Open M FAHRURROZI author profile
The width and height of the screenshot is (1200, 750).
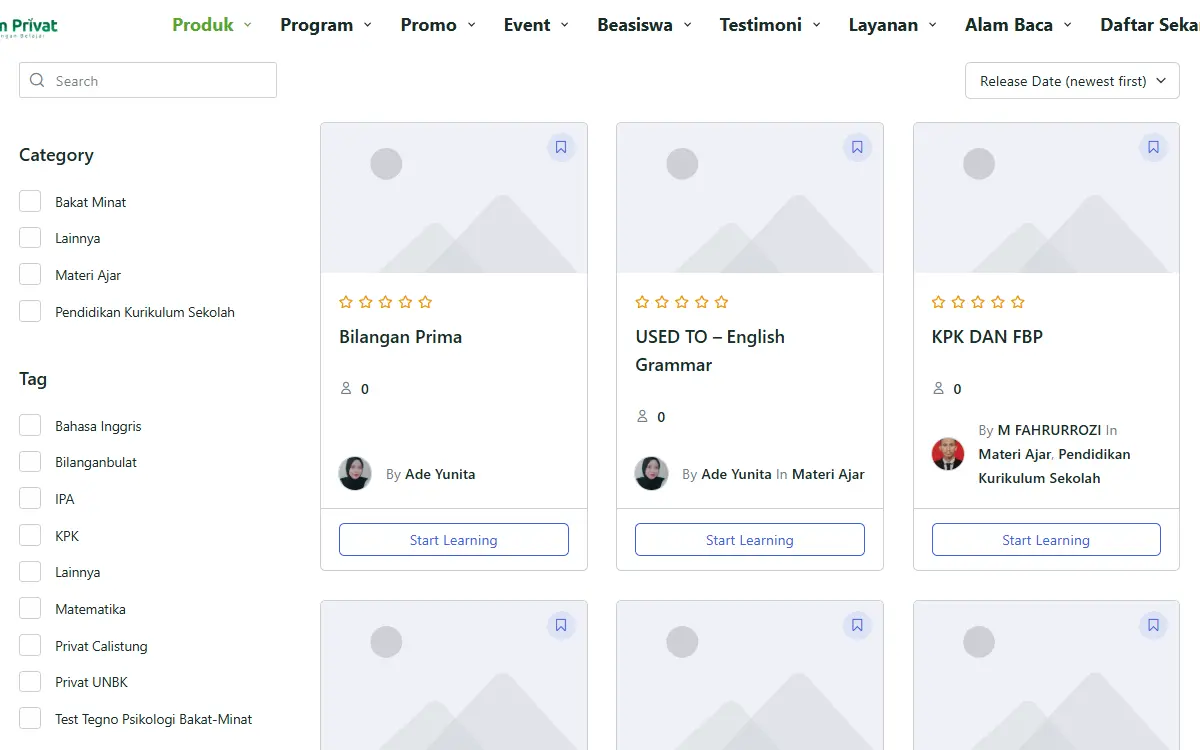1049,430
